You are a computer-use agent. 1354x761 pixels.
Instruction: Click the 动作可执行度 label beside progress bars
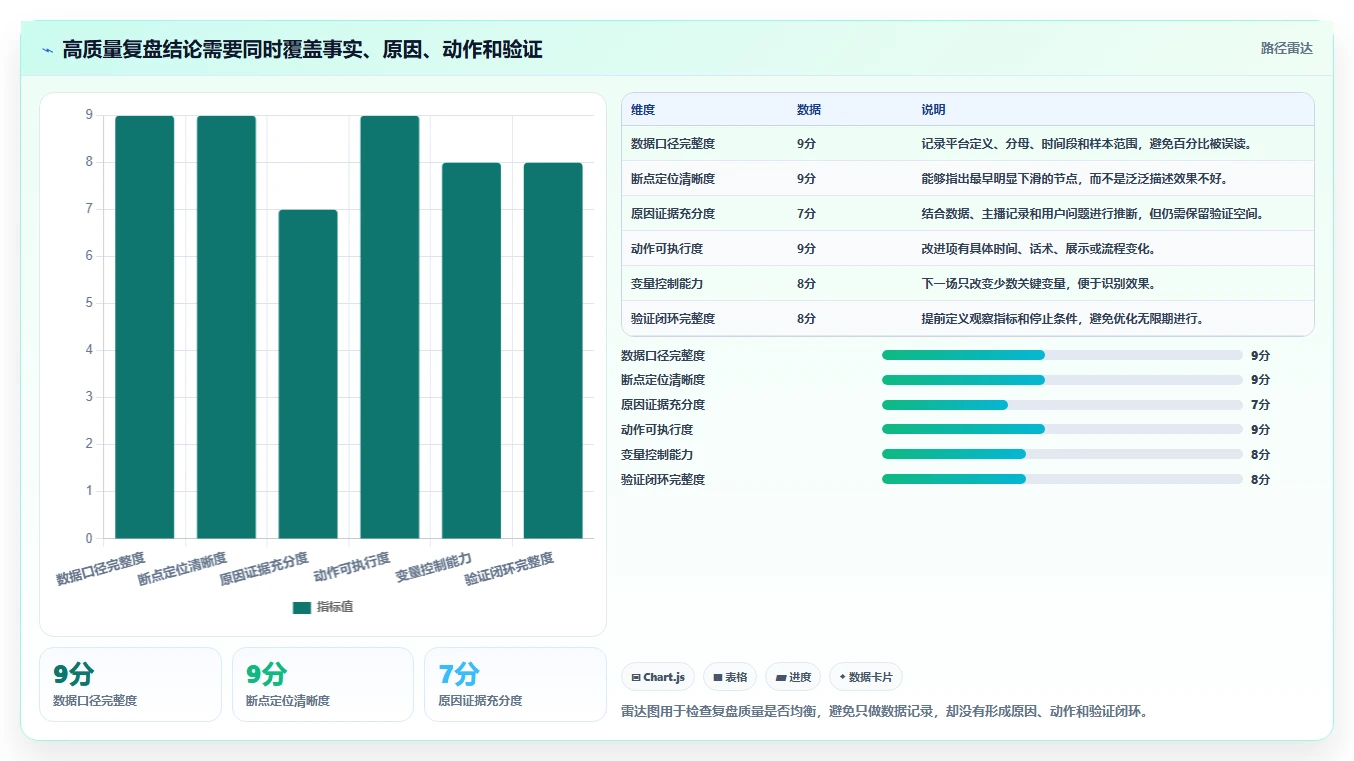pos(657,430)
